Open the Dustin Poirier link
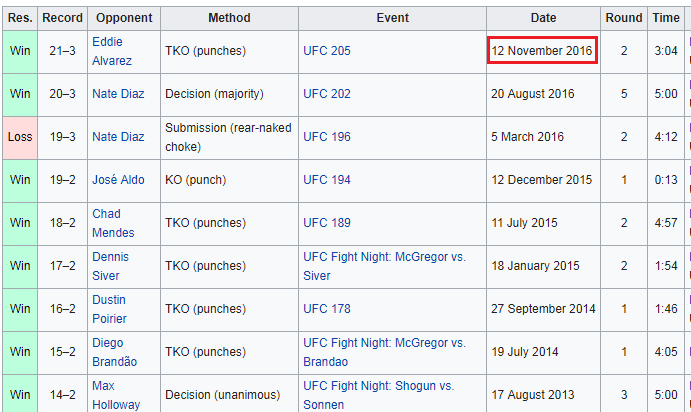Viewport: 691px width, 412px height. 109,309
